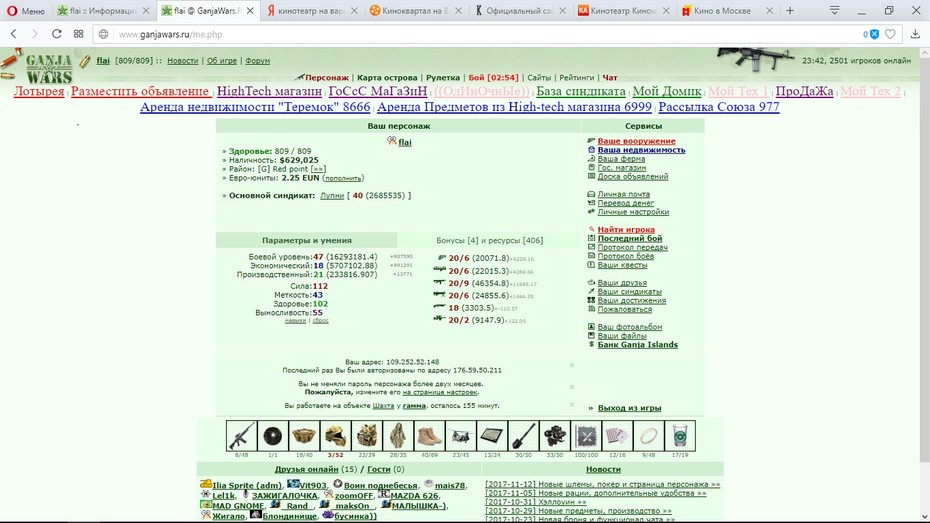This screenshot has width=930, height=523.
Task: Open the Бой [02:54] link
Action: pyautogui.click(x=493, y=78)
